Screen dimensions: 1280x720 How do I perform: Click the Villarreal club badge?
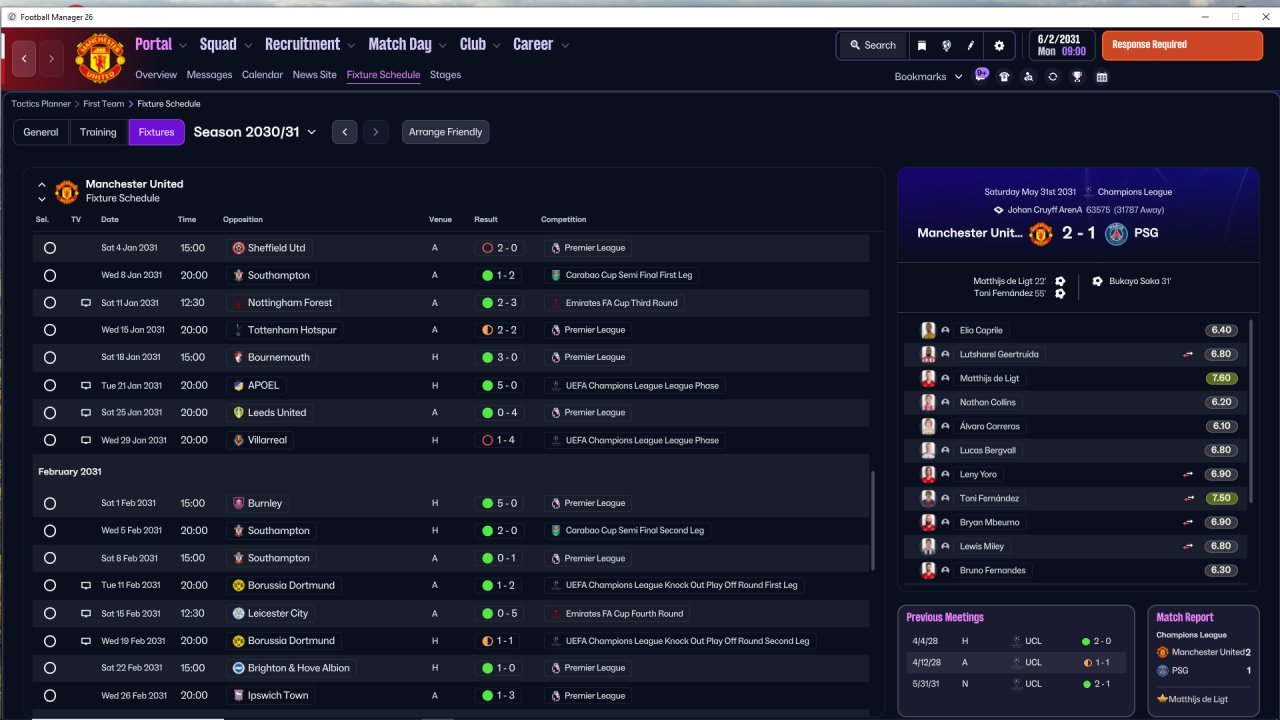[238, 440]
